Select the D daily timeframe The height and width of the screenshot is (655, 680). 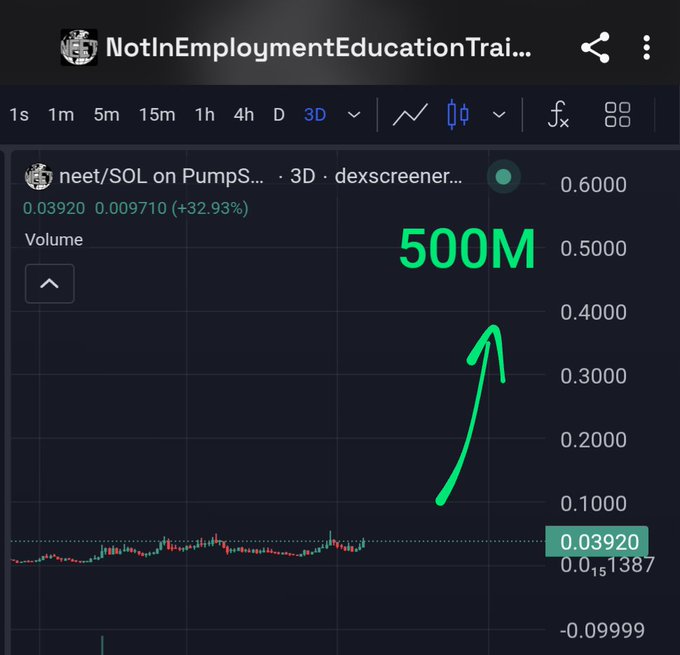tap(279, 115)
